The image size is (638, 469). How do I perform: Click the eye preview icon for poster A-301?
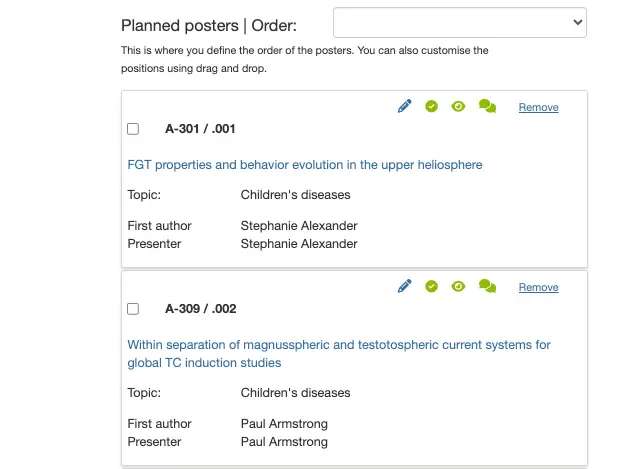[x=458, y=106]
